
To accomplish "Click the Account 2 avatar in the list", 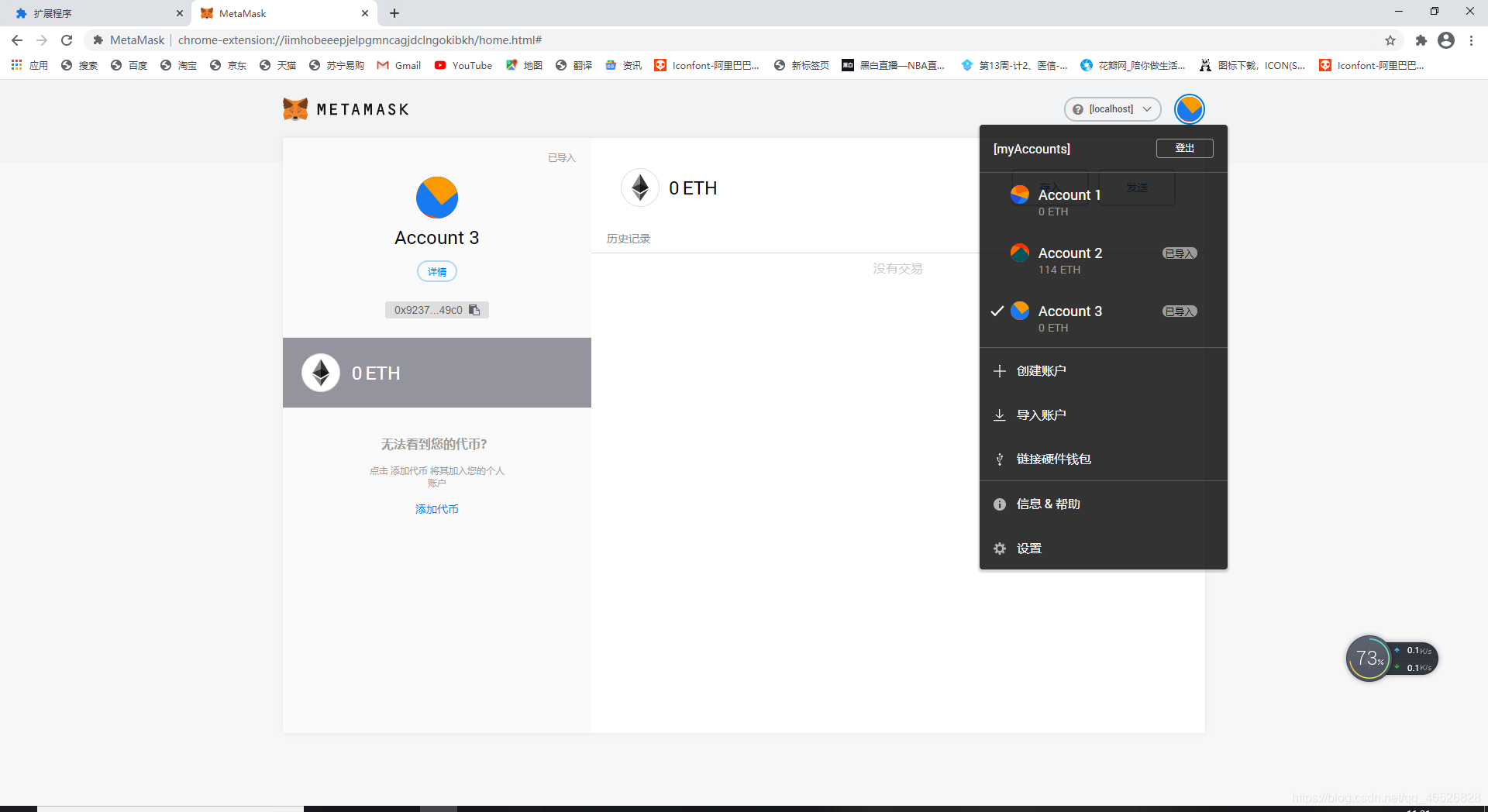I will (1020, 253).
